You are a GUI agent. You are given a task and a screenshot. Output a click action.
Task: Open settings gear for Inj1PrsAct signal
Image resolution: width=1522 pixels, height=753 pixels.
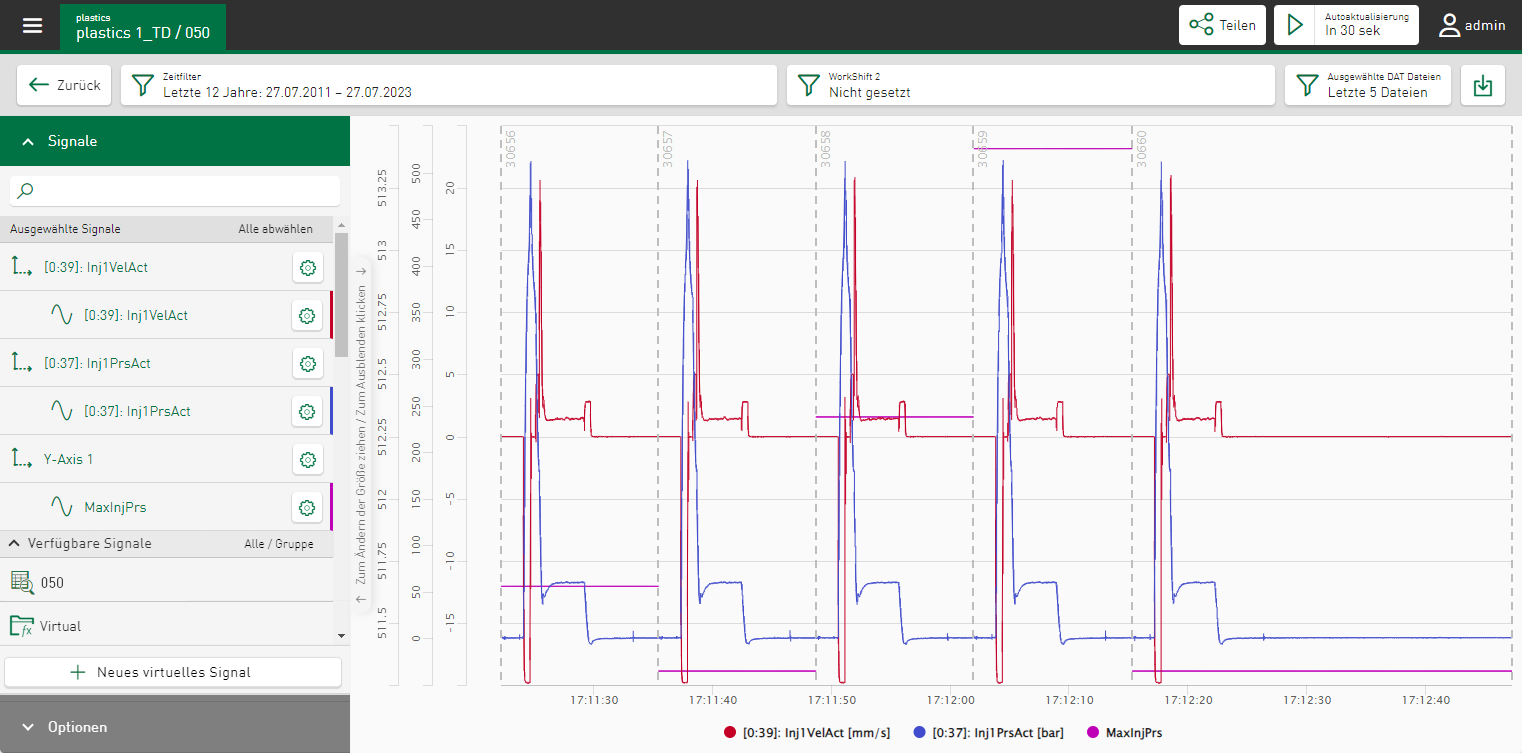point(308,411)
